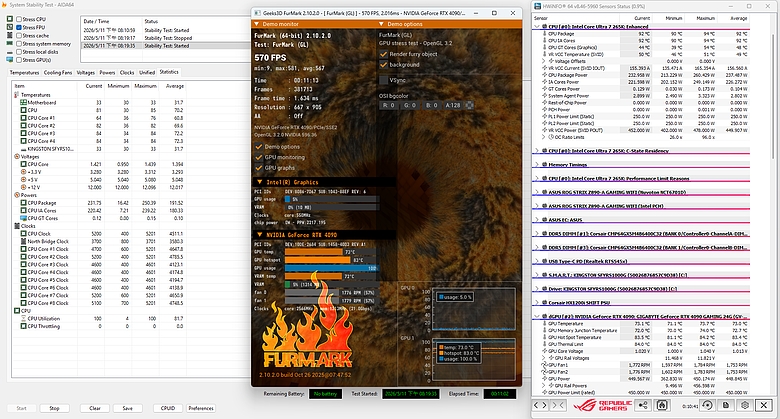The height and width of the screenshot is (419, 780).
Task: Switch to the Temperatures tab
Action: 24,73
